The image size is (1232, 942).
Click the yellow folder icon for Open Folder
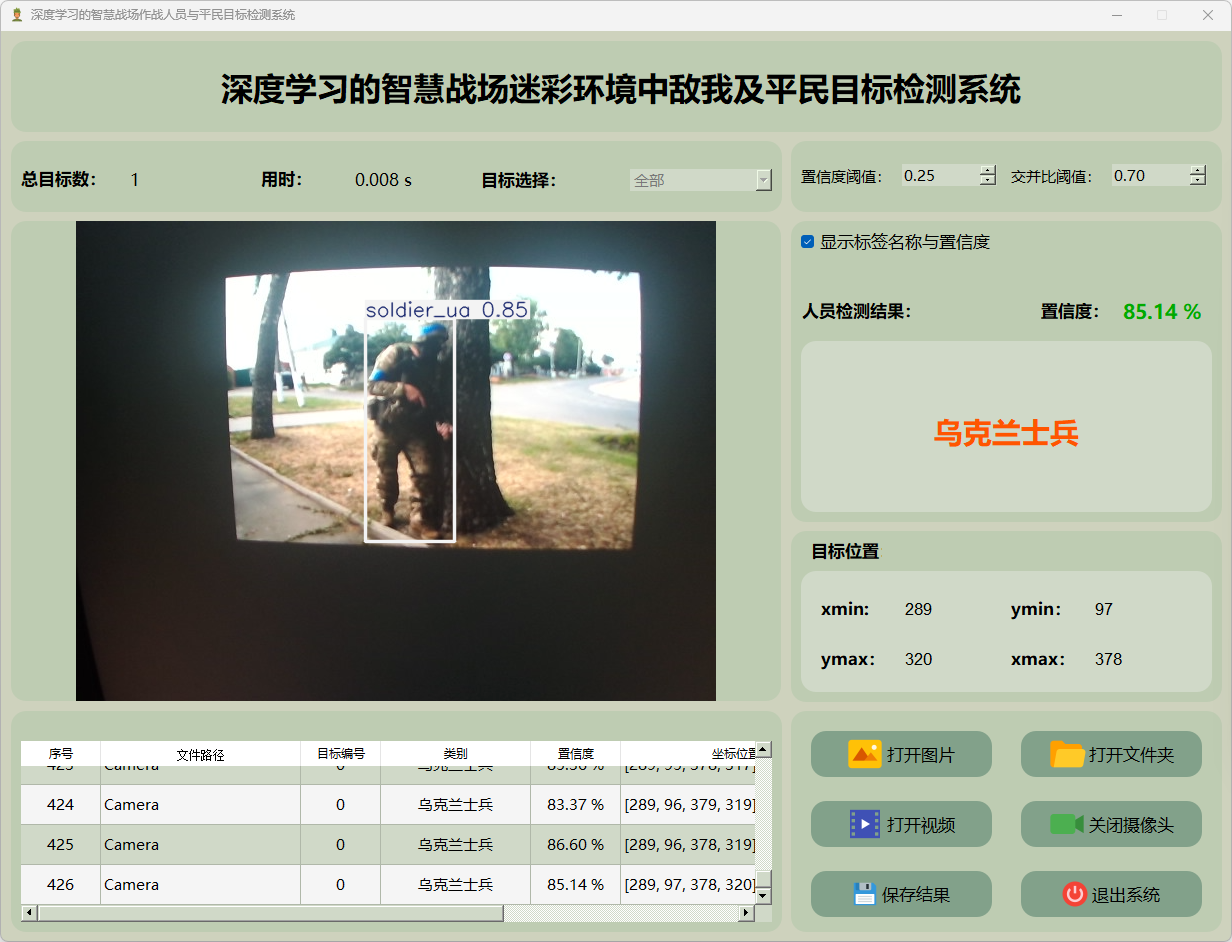(1067, 754)
